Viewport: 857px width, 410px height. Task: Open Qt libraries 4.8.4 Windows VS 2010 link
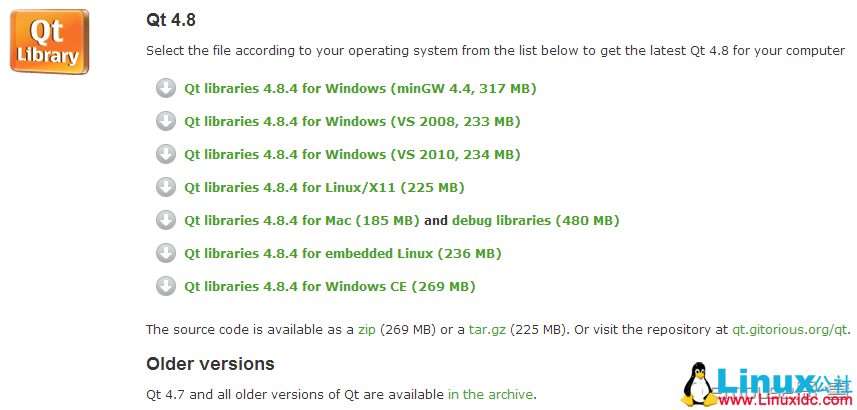click(352, 154)
